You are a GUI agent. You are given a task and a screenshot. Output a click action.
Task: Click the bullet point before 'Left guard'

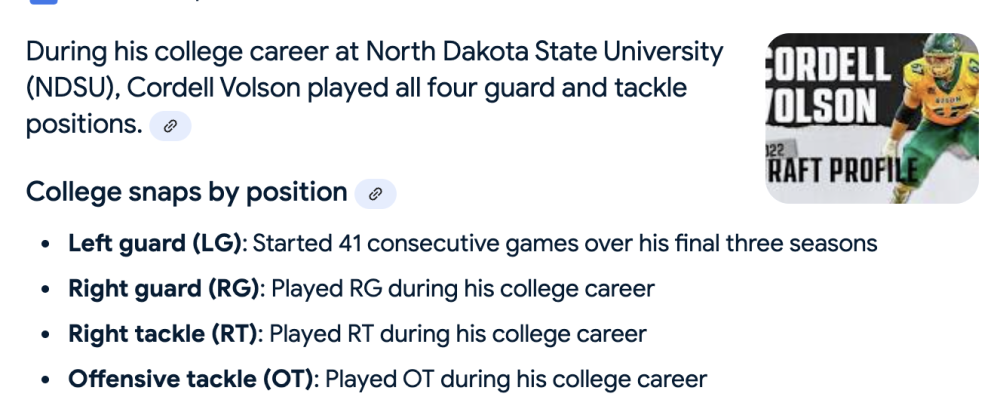pos(45,244)
